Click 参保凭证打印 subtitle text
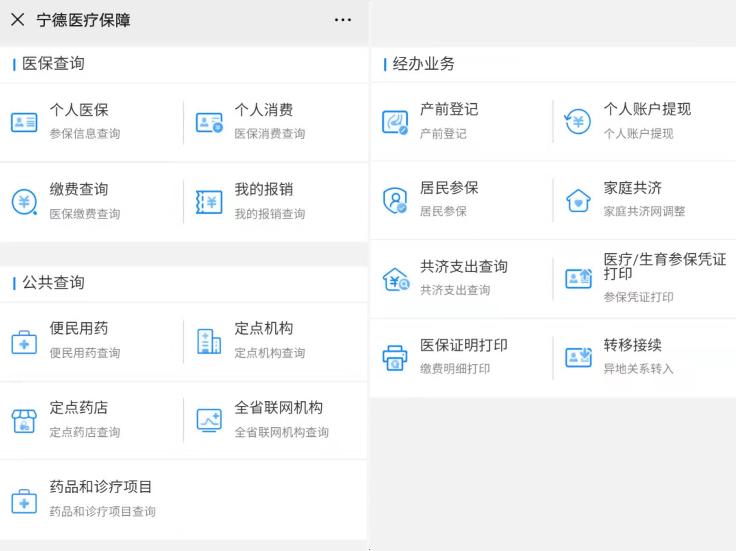This screenshot has height=551, width=736. pos(638,297)
